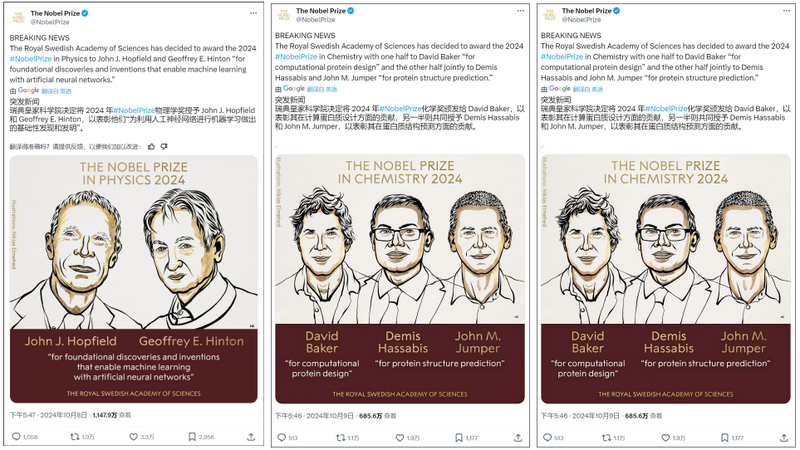Open @NobelPrize handle in the rightmost tweet
800x450 pixels.
[581, 19]
